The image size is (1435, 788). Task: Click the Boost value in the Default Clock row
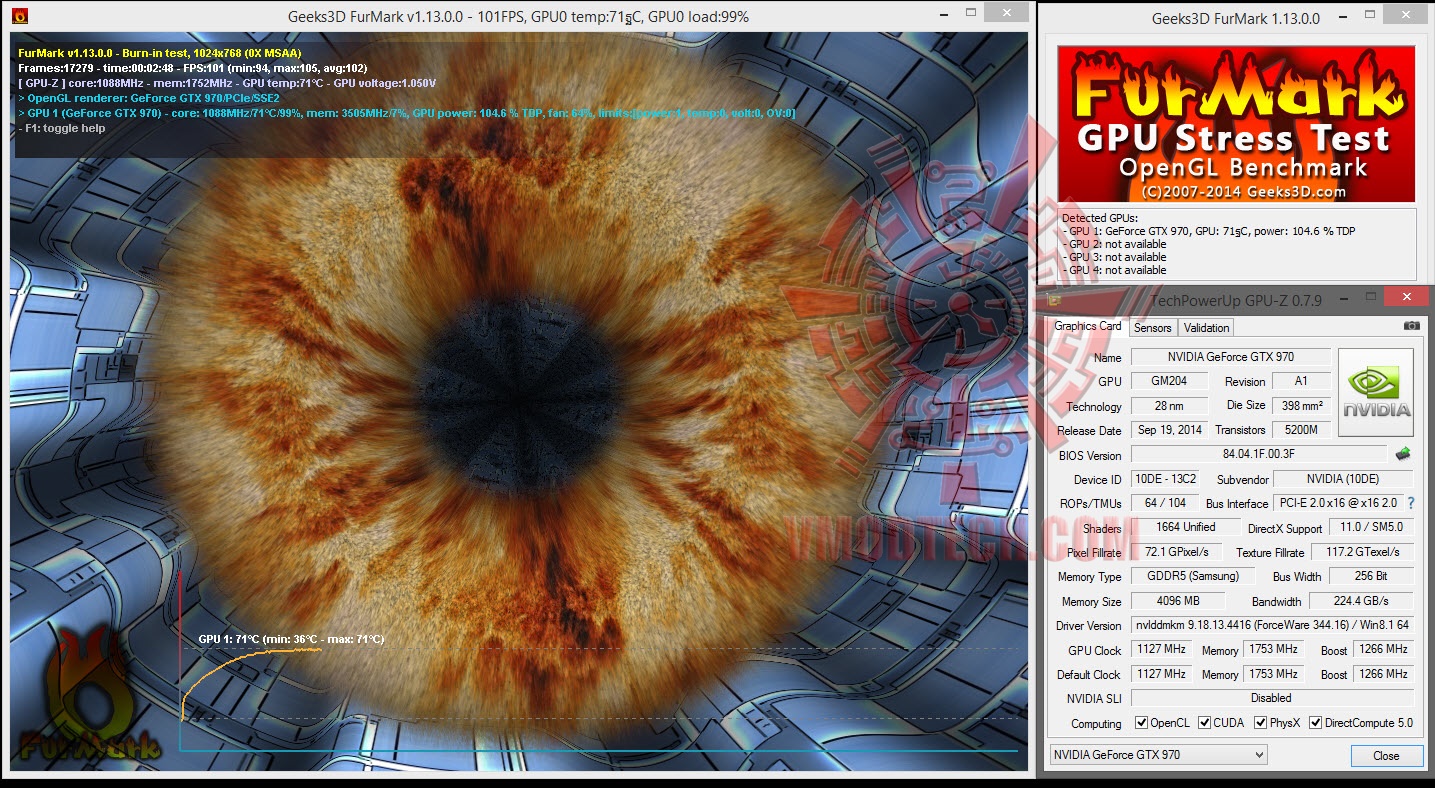1383,674
